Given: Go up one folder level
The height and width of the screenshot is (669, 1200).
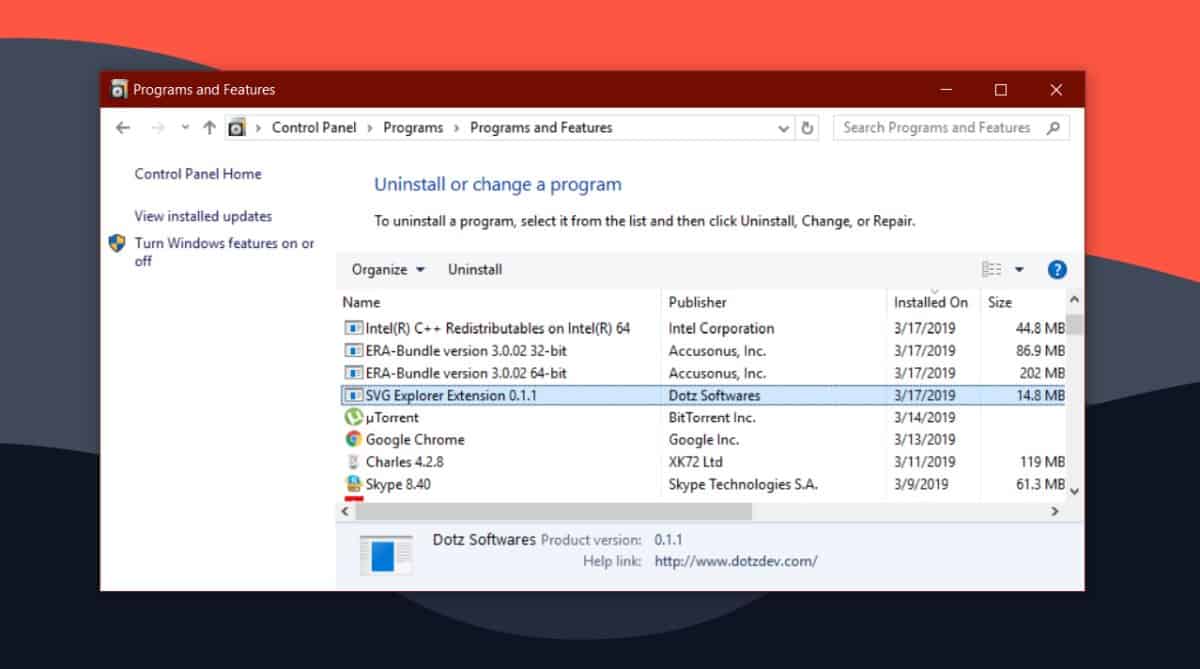Looking at the screenshot, I should point(209,128).
